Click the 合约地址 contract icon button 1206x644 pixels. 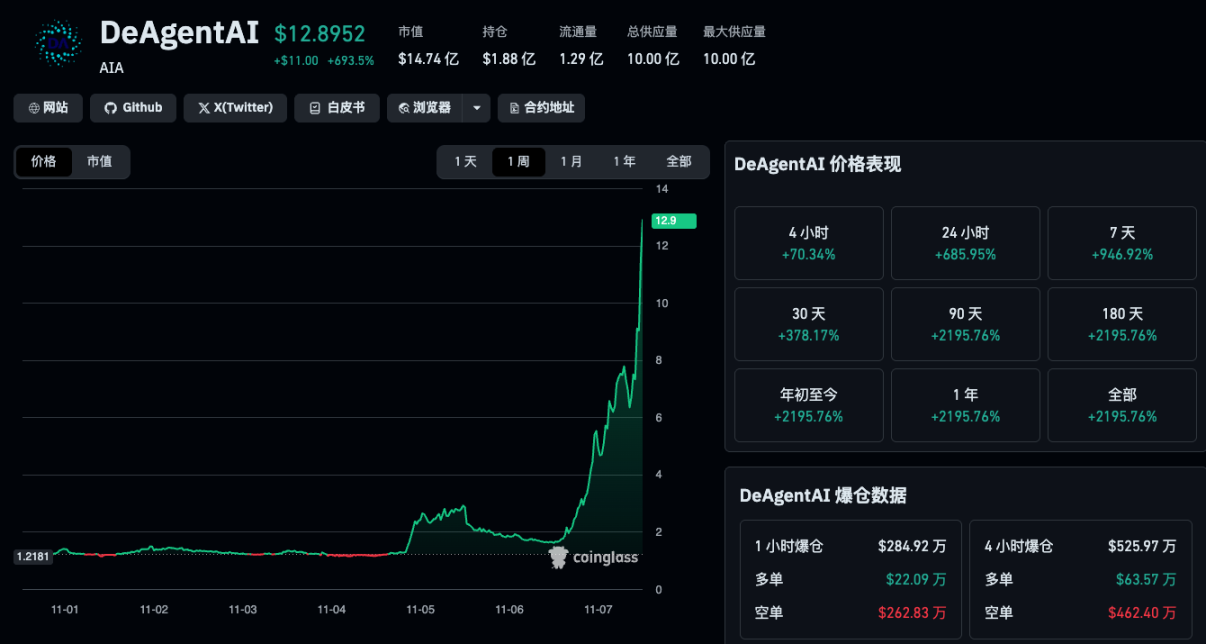(x=513, y=108)
